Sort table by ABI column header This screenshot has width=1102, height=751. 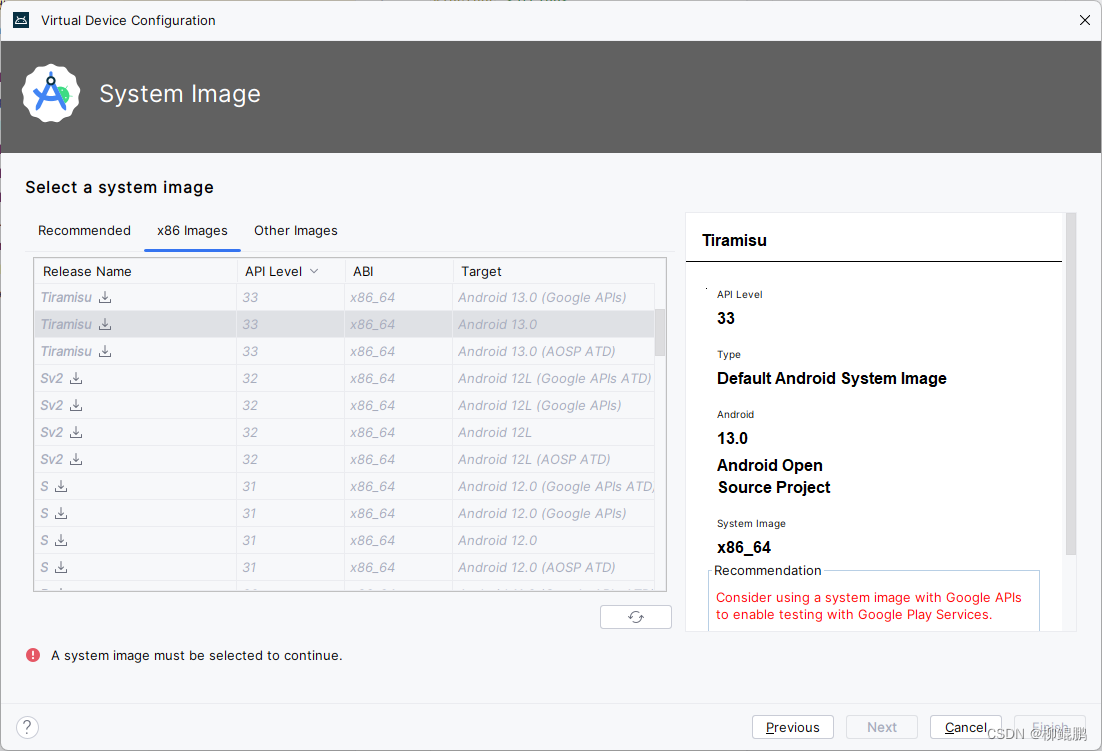point(398,271)
